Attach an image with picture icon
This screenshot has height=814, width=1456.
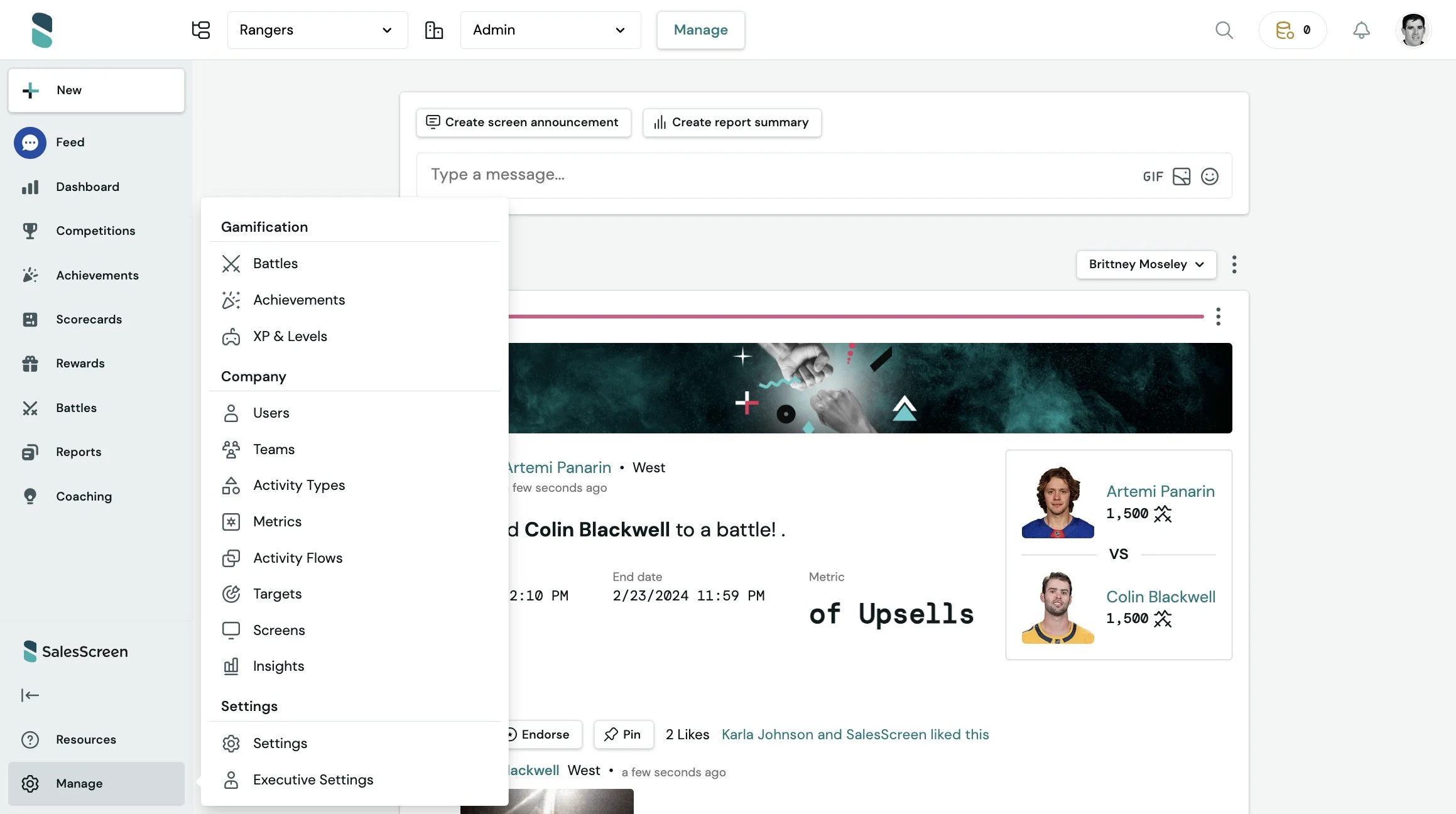(x=1181, y=176)
